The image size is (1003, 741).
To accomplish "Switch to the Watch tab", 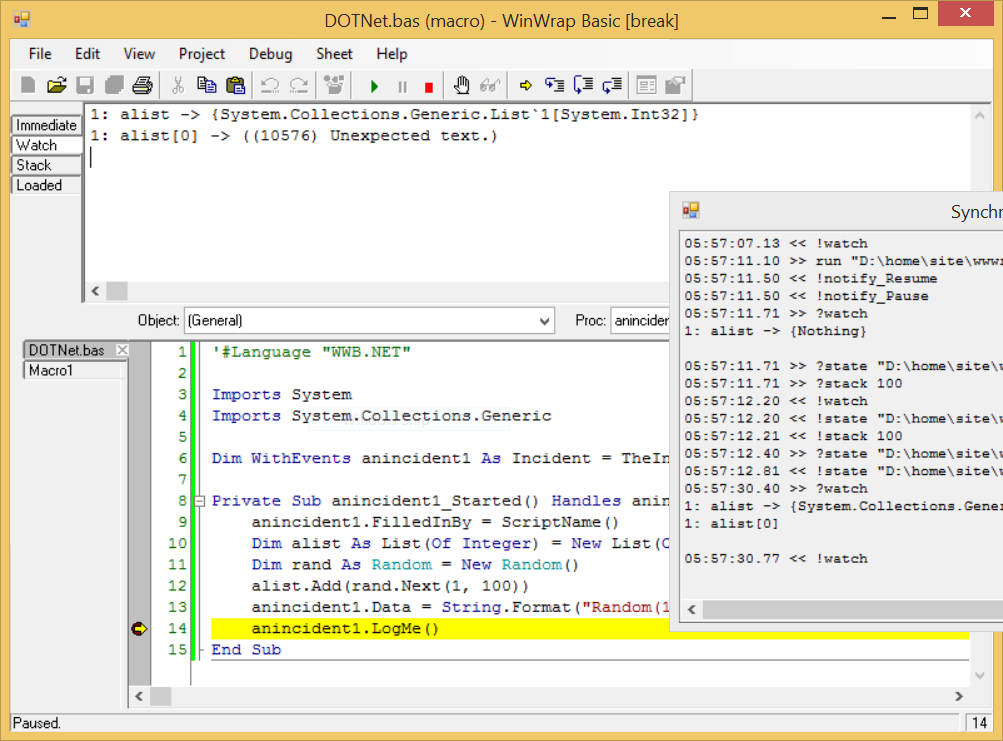I will (47, 145).
